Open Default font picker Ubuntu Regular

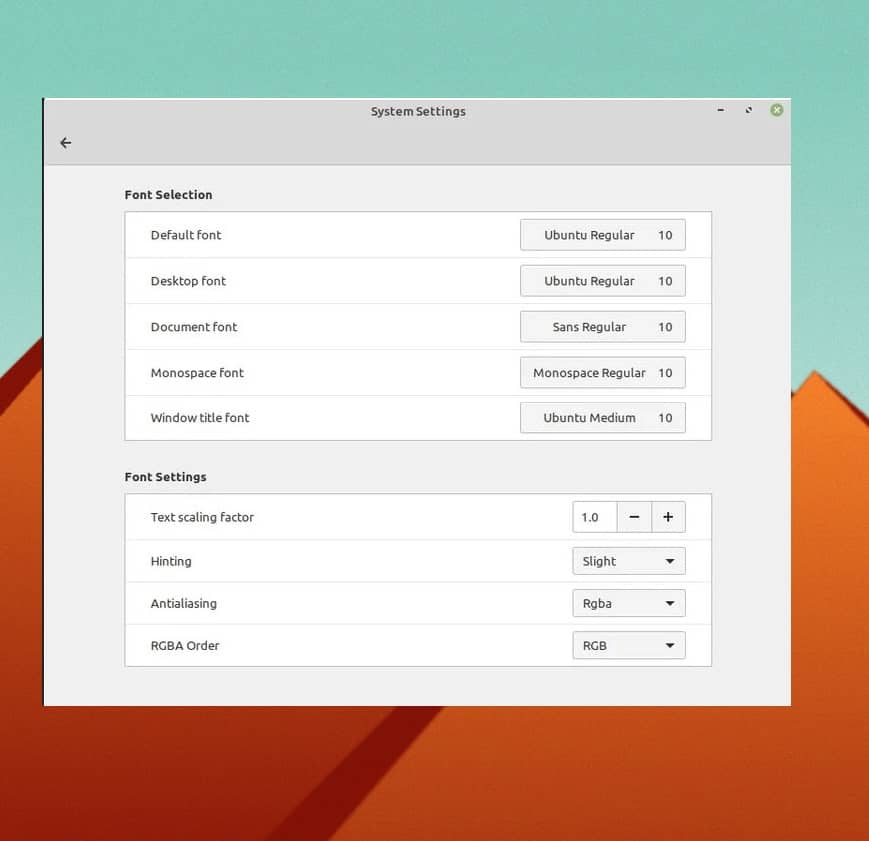pyautogui.click(x=602, y=235)
